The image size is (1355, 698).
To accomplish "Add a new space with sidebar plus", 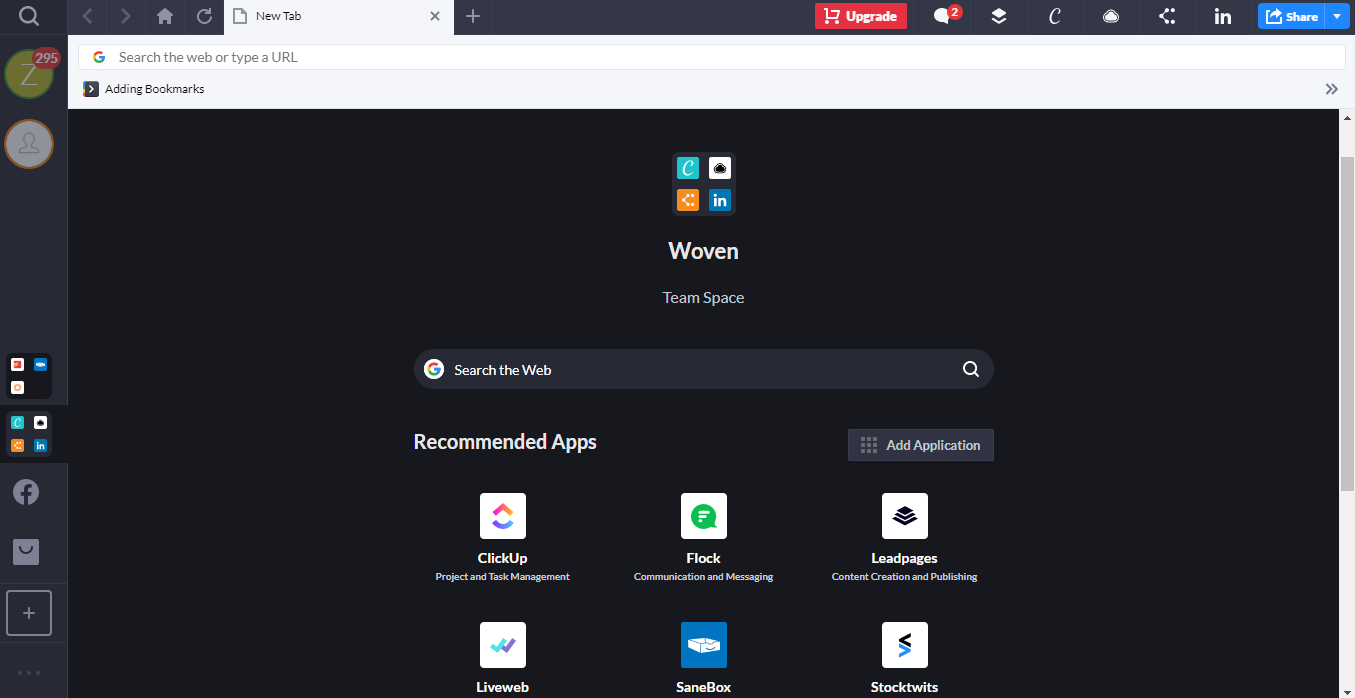I will pyautogui.click(x=29, y=613).
